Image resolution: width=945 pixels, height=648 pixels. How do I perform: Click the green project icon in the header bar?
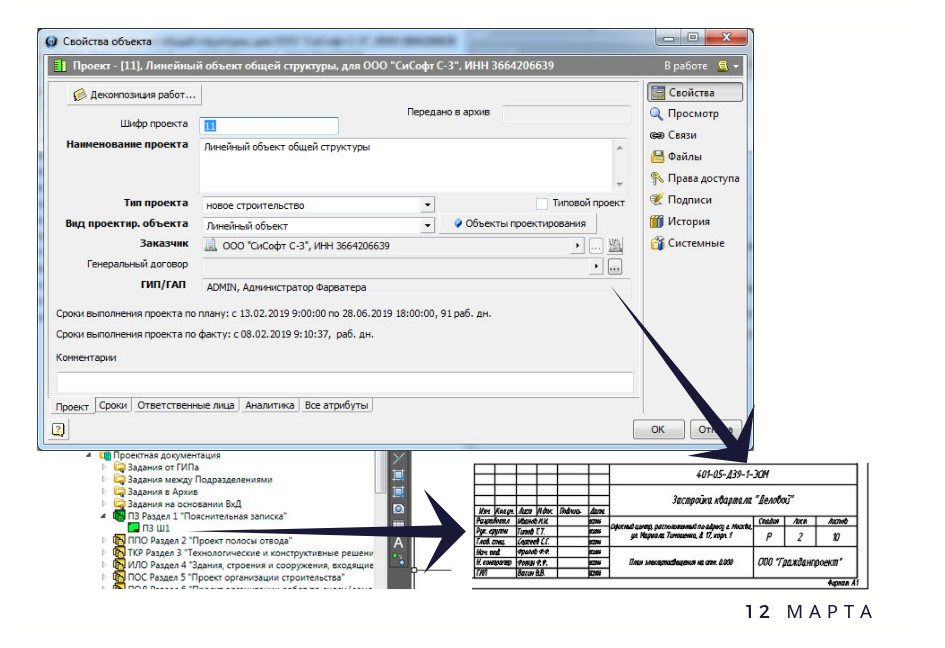[x=60, y=66]
